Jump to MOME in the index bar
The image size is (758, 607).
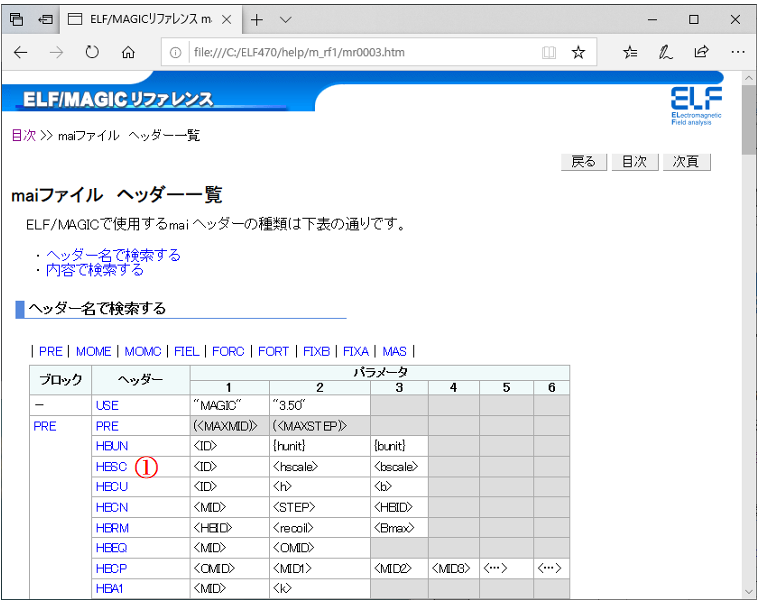pyautogui.click(x=93, y=351)
